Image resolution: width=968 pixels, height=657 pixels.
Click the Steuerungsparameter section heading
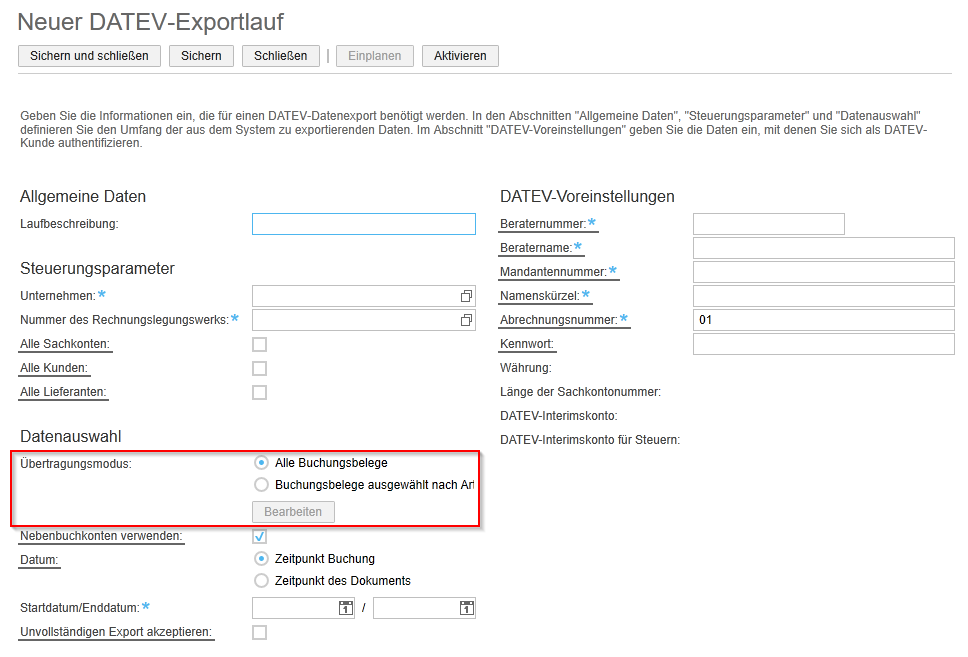click(x=98, y=269)
